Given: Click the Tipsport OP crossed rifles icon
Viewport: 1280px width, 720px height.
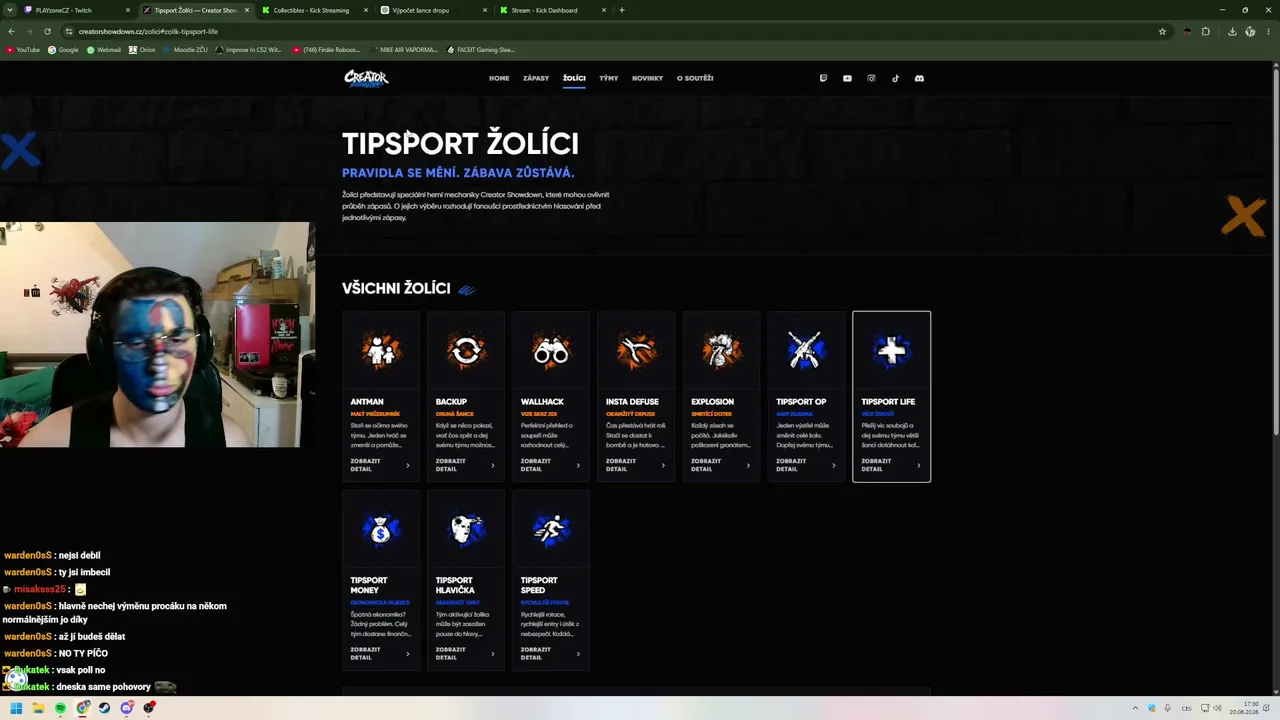Looking at the screenshot, I should point(806,350).
